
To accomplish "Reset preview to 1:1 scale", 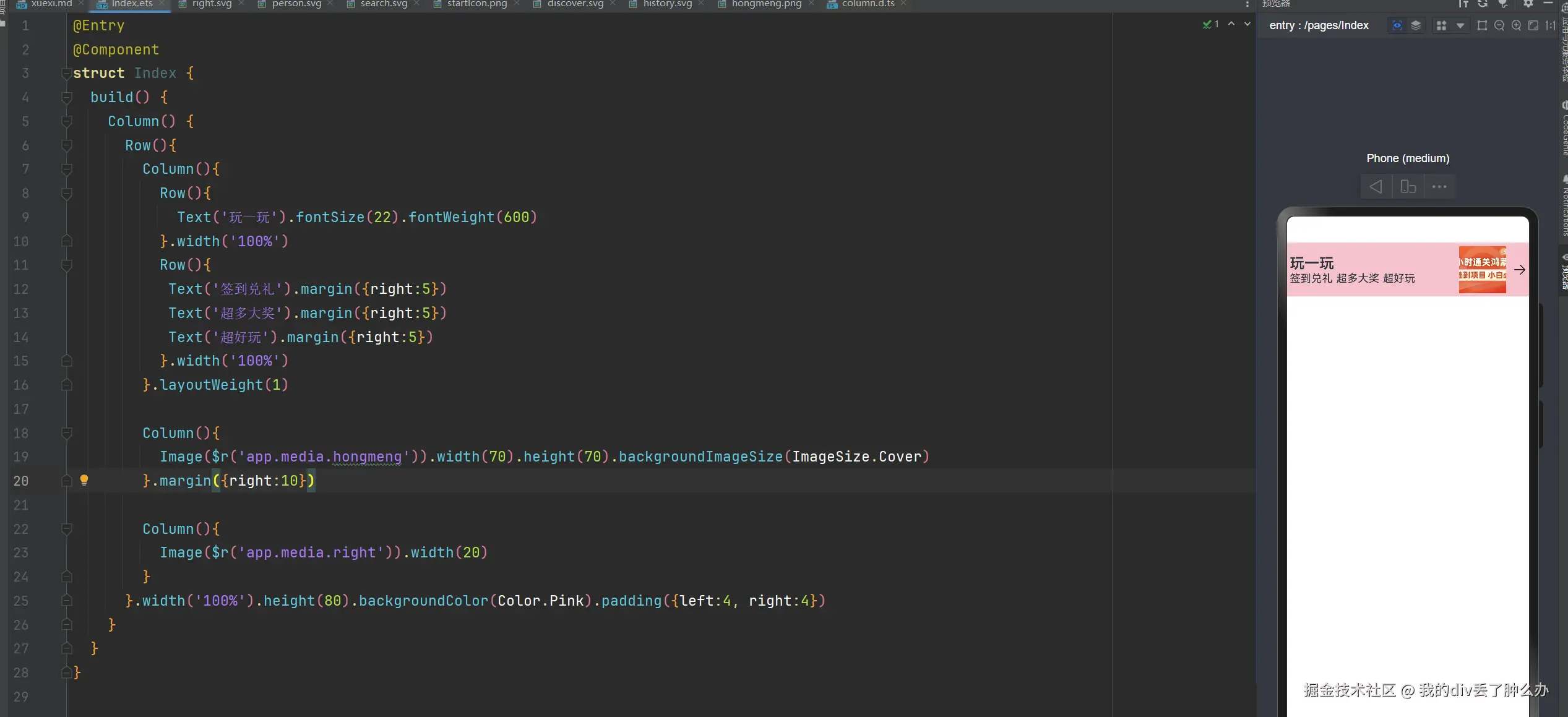I will coord(1550,25).
